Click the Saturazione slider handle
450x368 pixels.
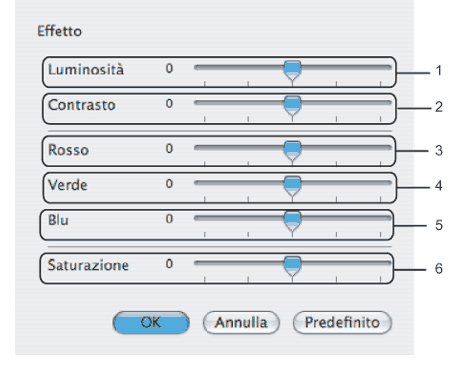(292, 266)
